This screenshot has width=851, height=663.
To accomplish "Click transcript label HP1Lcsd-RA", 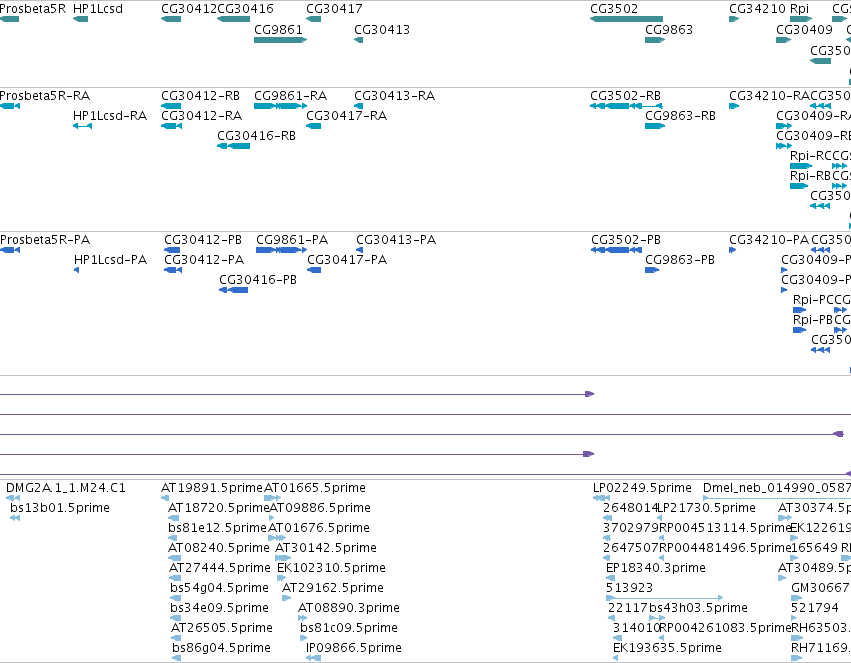I will (110, 116).
